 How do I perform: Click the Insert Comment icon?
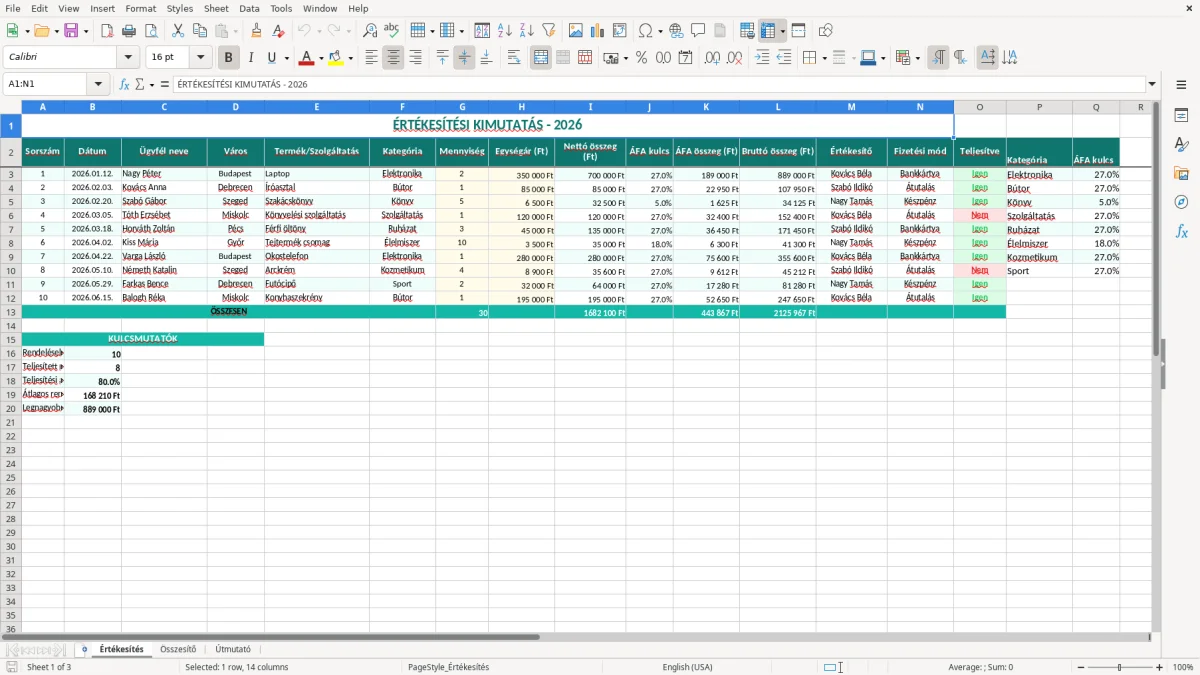(698, 31)
